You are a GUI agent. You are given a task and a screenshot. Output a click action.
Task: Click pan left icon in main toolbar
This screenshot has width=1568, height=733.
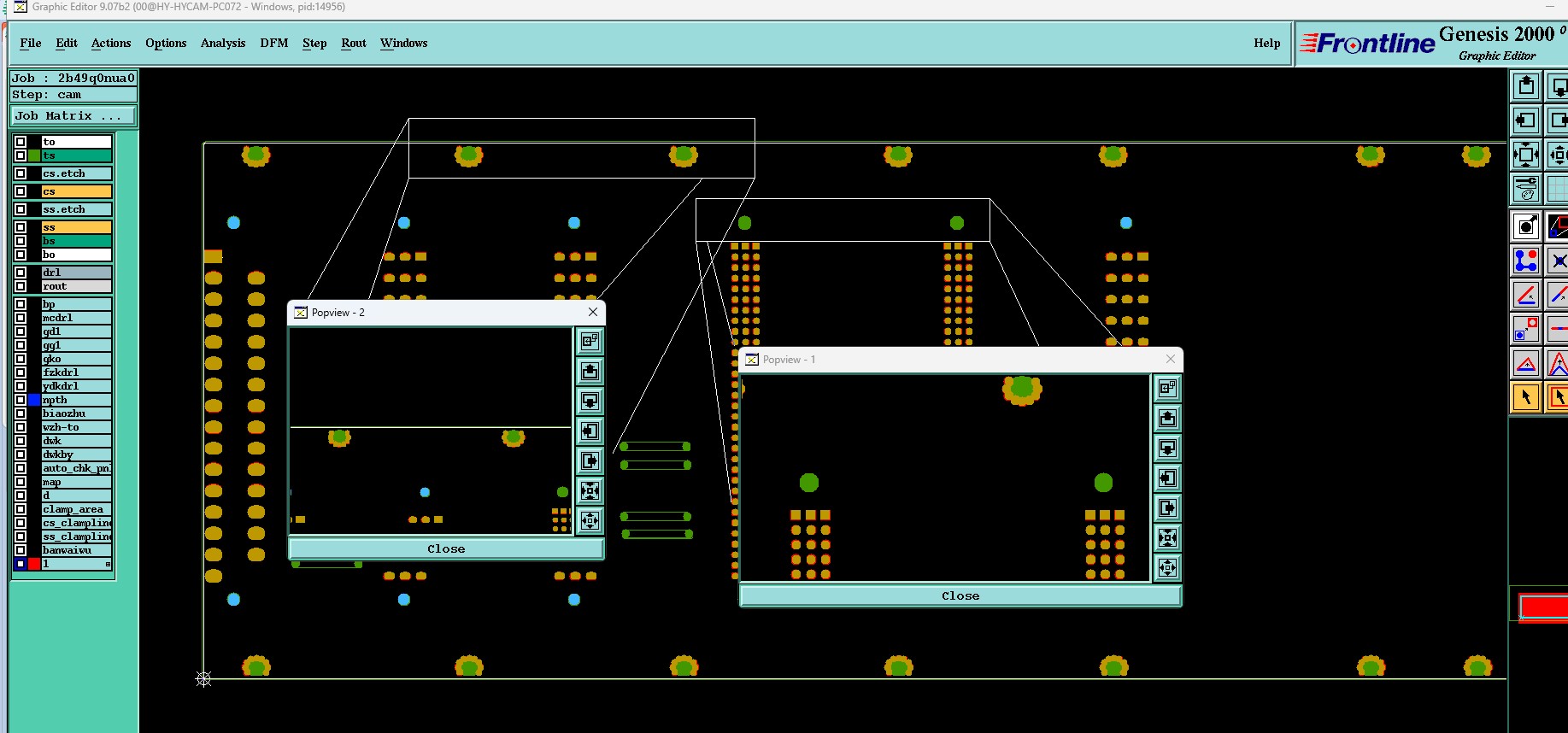[x=1526, y=120]
